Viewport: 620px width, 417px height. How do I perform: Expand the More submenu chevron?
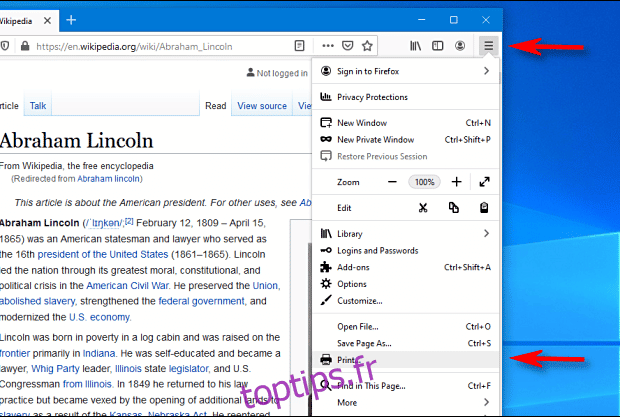pyautogui.click(x=486, y=402)
